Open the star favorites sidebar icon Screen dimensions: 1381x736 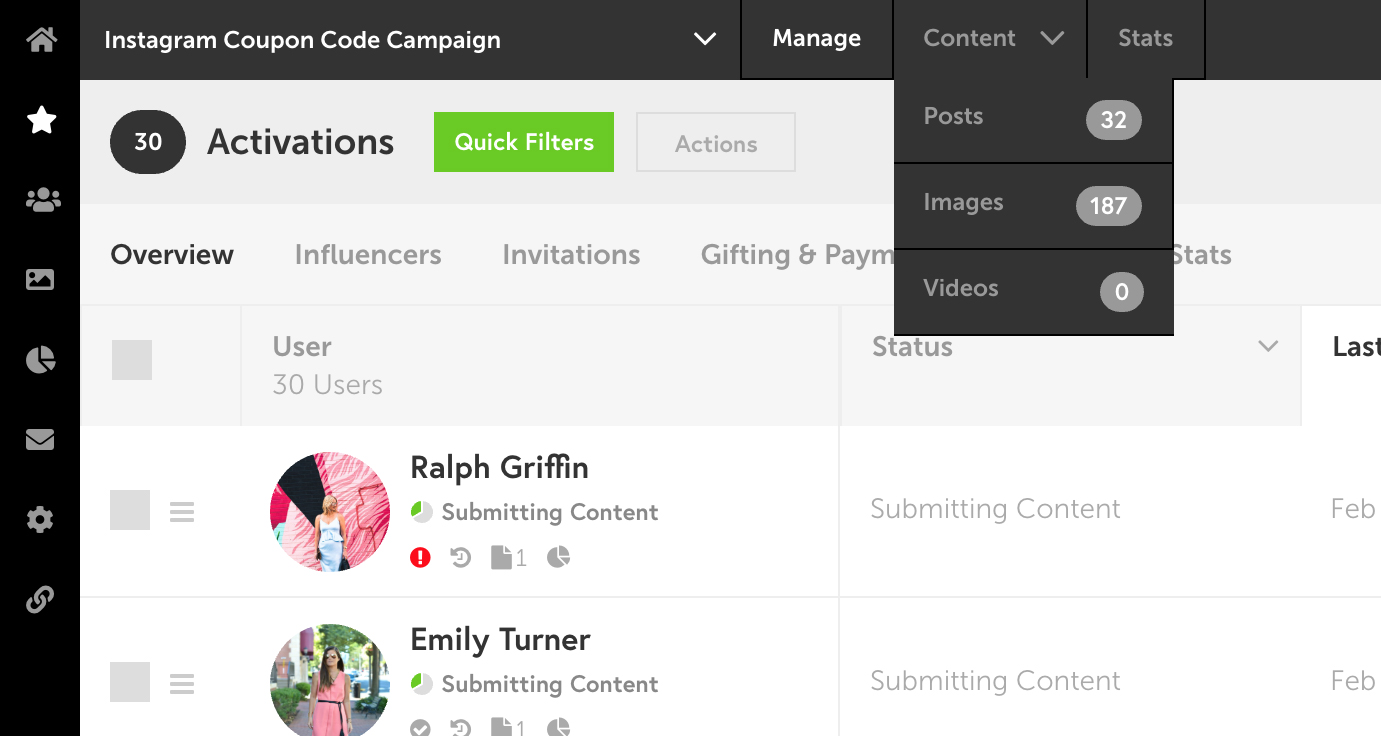point(41,120)
